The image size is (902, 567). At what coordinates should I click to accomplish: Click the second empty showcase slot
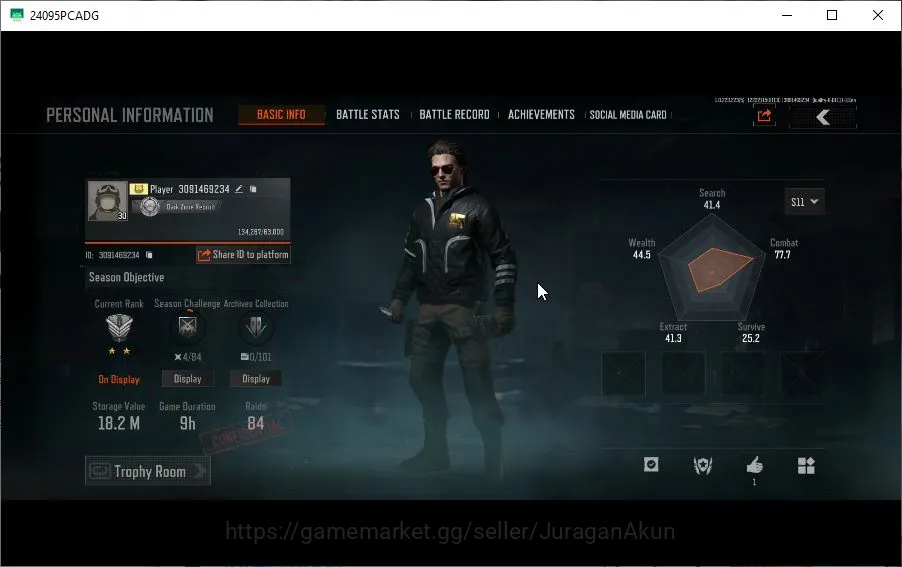point(683,374)
